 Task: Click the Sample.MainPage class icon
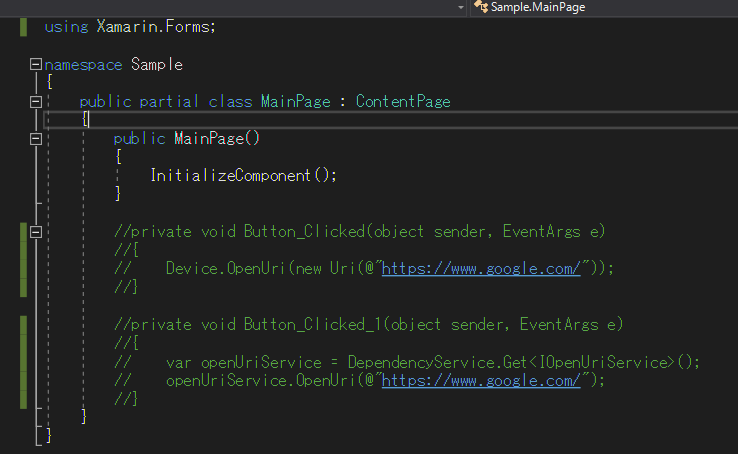481,7
